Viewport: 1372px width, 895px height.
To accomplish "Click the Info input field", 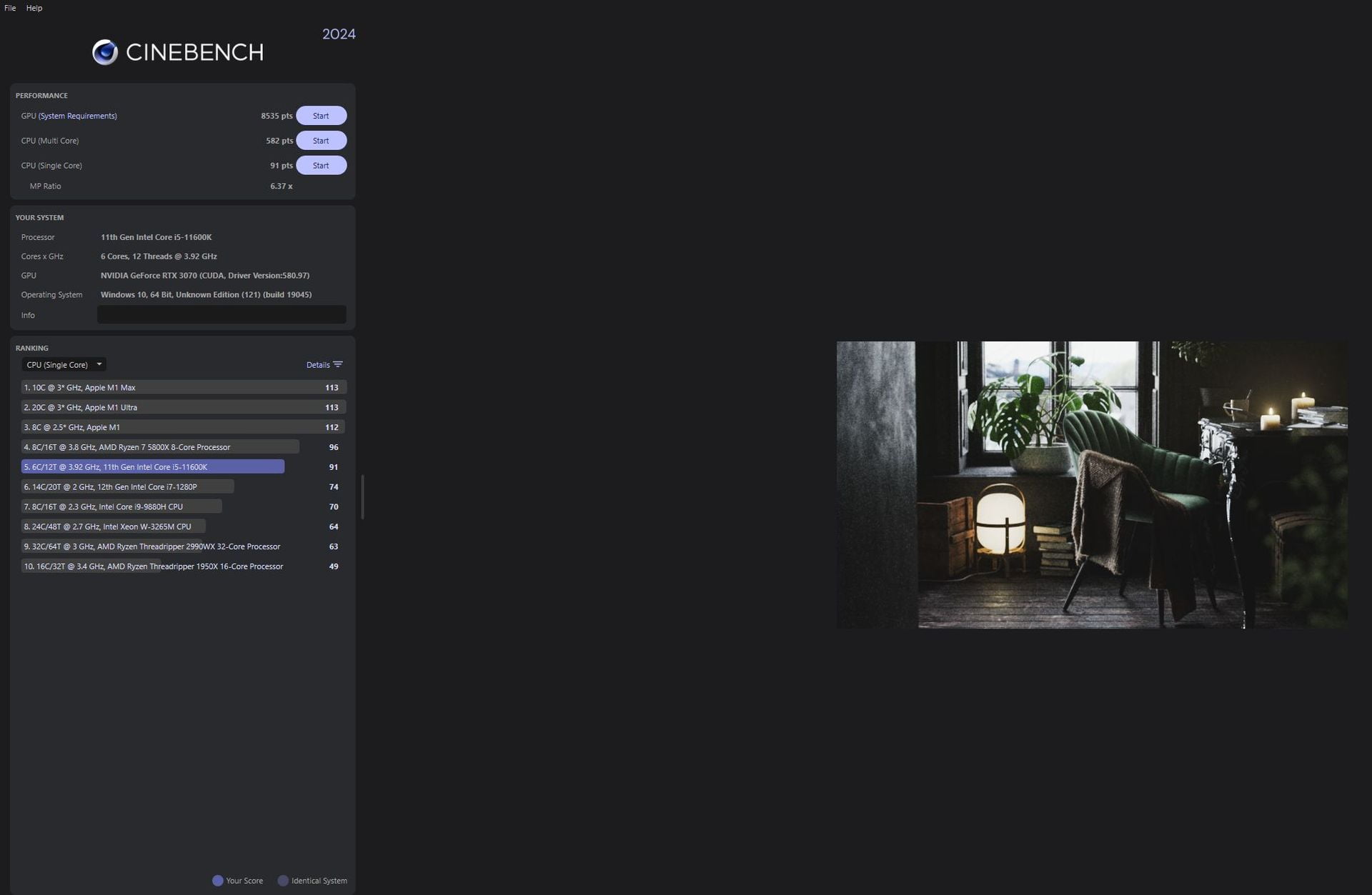I will pos(222,314).
